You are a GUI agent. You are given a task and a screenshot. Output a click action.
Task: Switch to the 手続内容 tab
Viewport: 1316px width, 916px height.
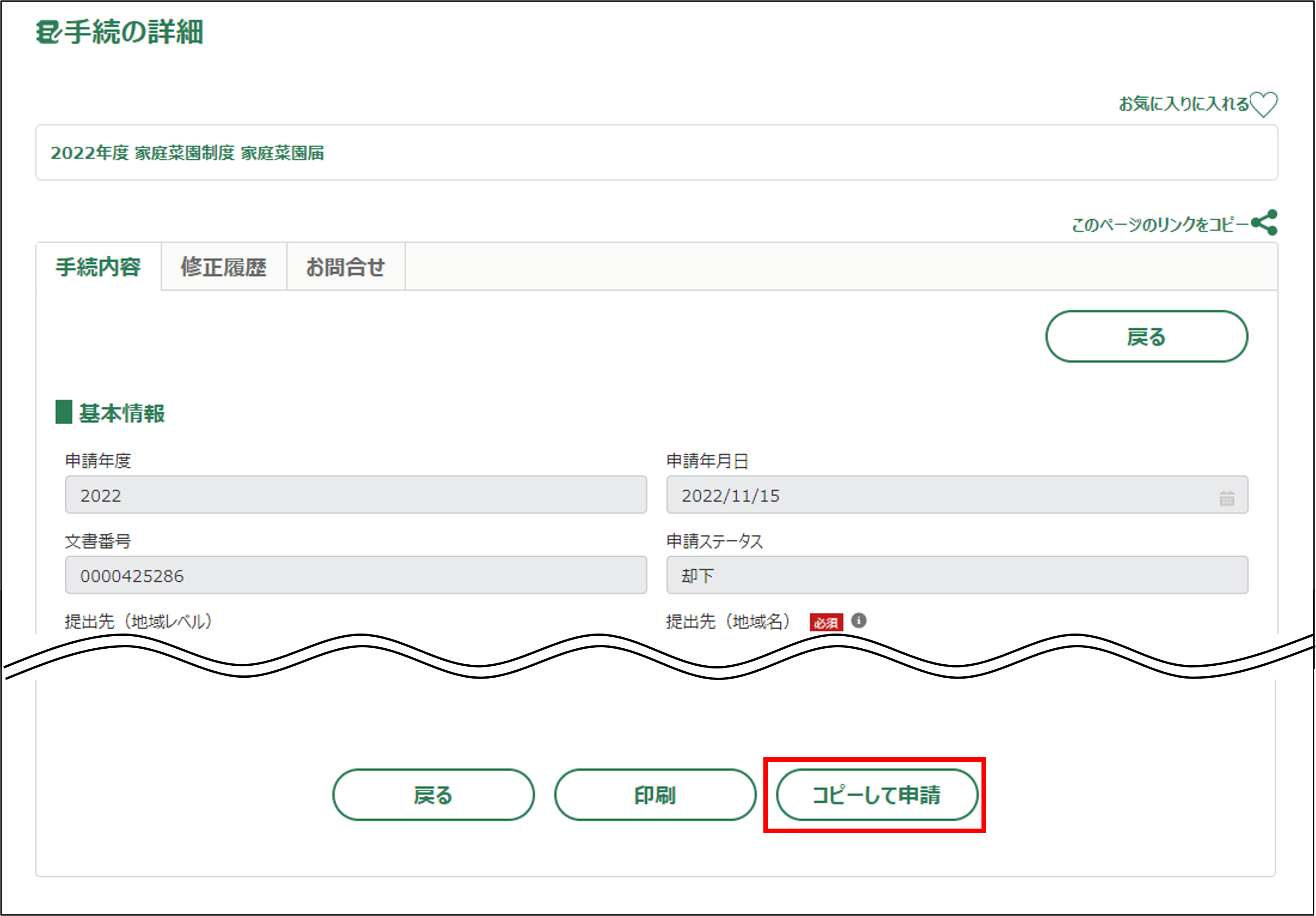98,267
